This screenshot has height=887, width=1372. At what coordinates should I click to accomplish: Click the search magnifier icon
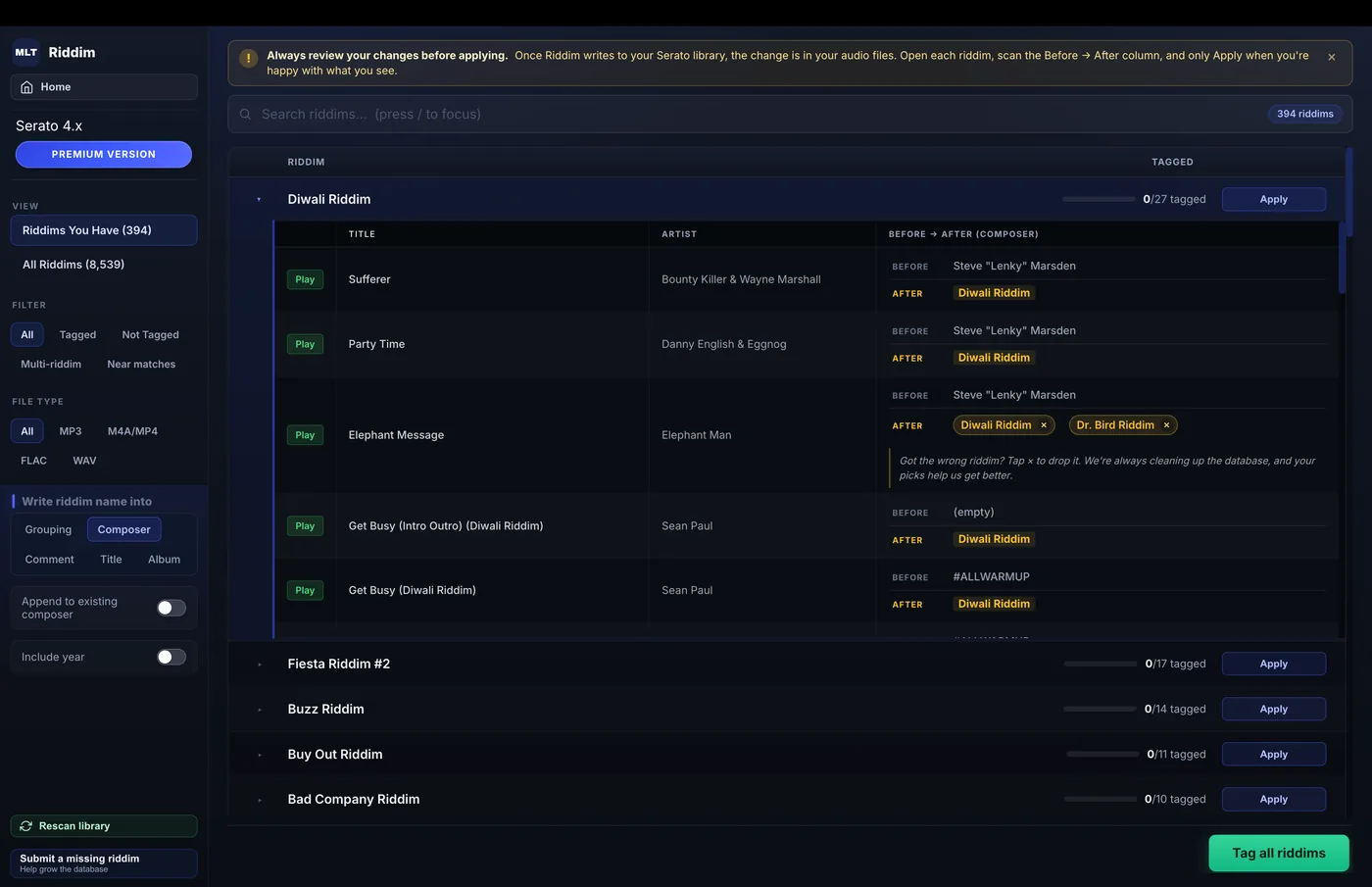pos(246,114)
